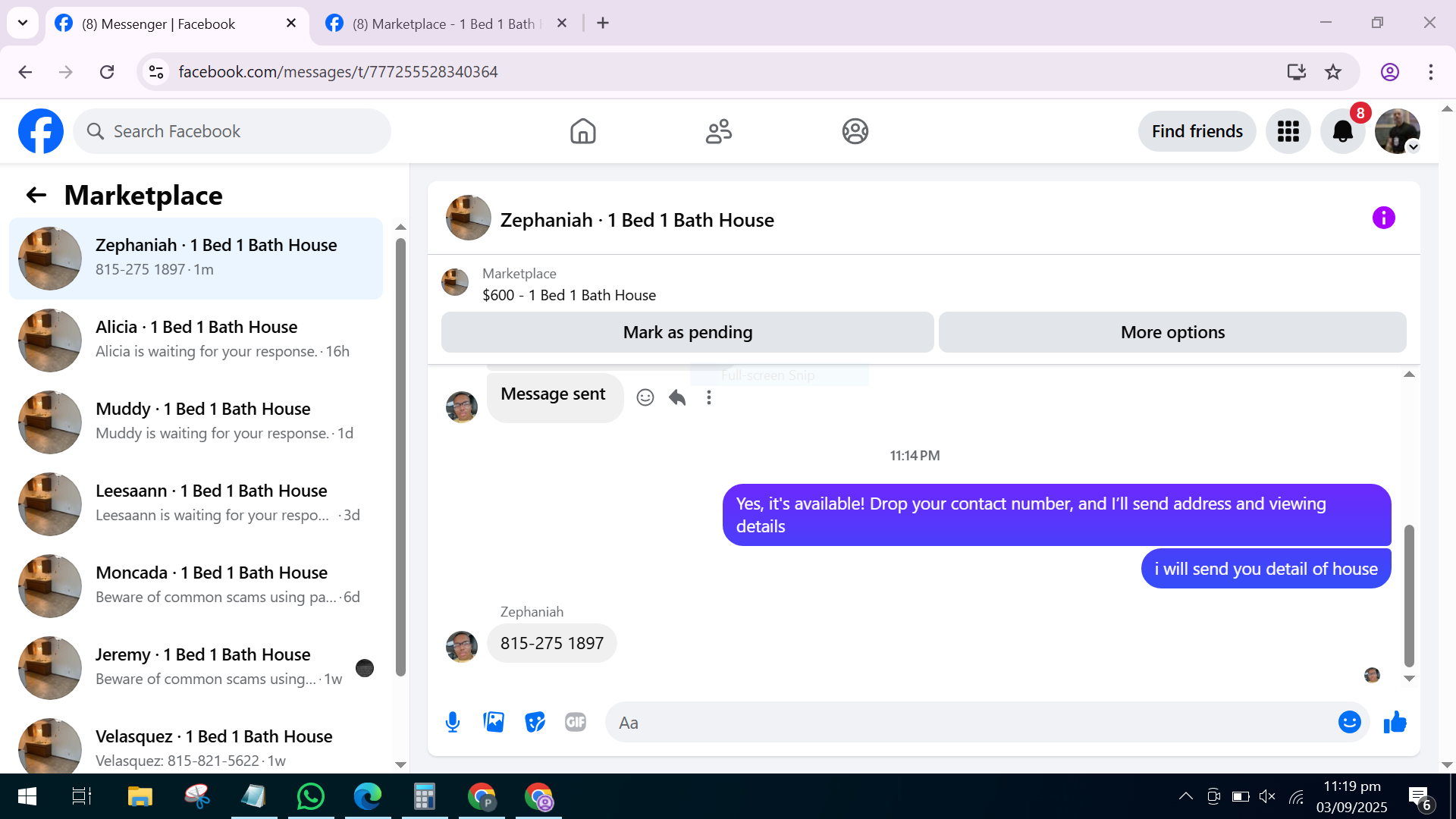Open the $600 - 1 Bed 1 Bath House listing
This screenshot has height=819, width=1456.
(569, 295)
